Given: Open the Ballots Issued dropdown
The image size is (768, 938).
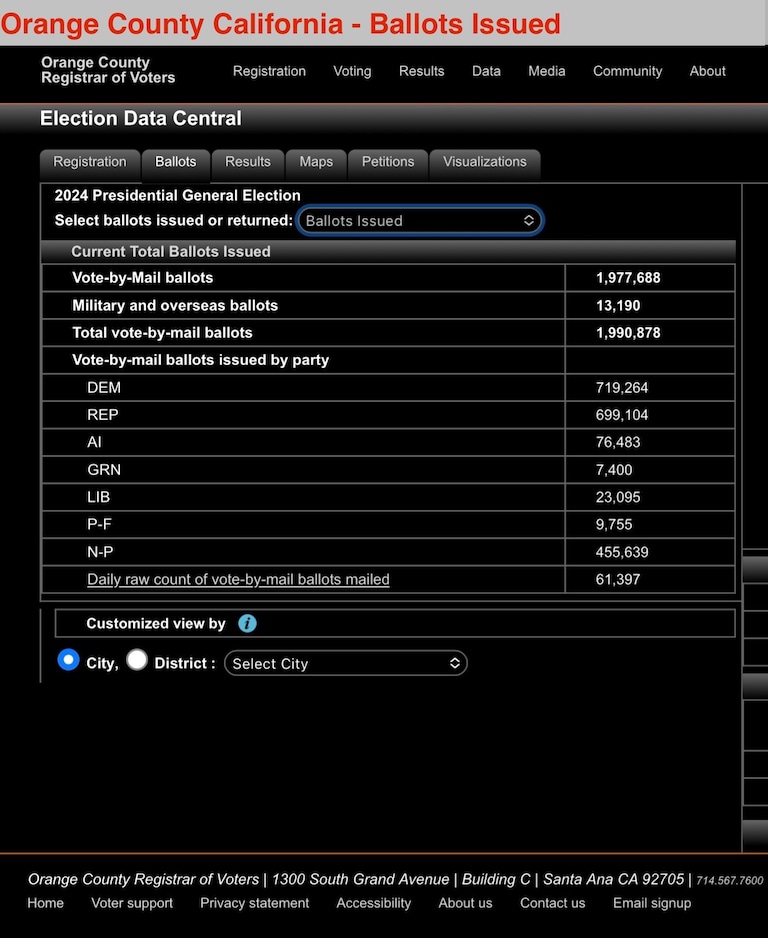Looking at the screenshot, I should point(420,221).
